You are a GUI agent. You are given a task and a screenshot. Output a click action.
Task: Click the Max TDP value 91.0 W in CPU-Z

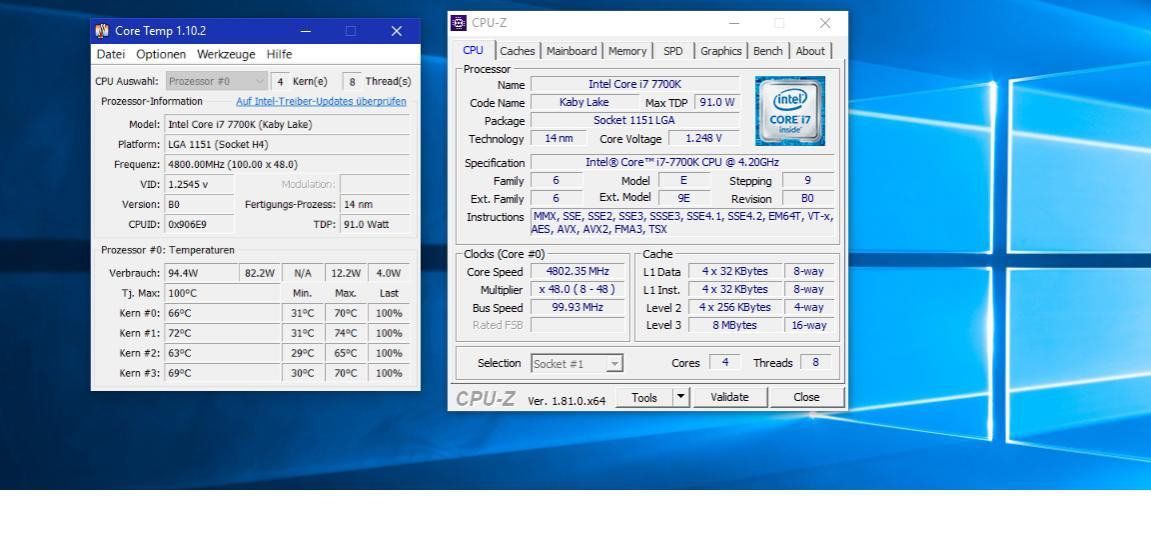coord(716,103)
